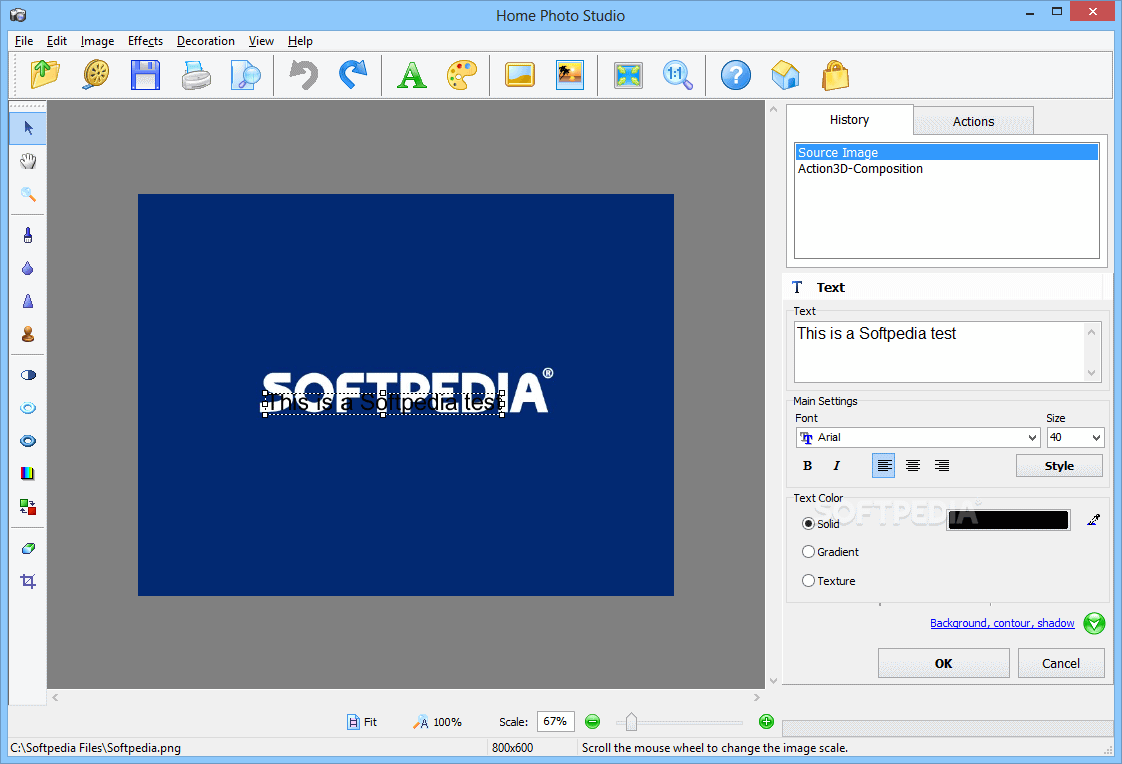Click the black text color swatch

click(1008, 520)
